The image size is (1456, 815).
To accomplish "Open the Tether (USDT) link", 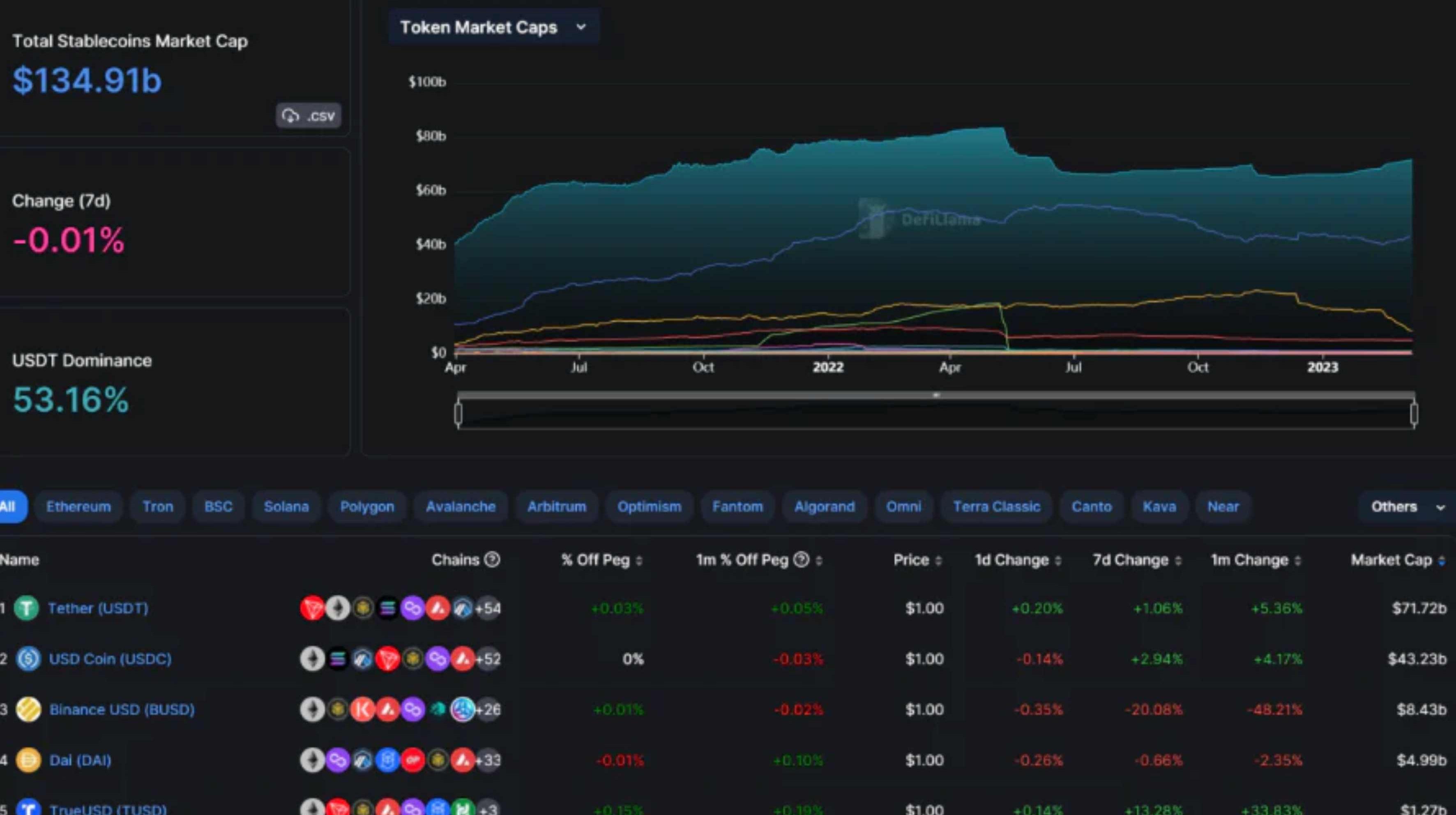I will [98, 609].
